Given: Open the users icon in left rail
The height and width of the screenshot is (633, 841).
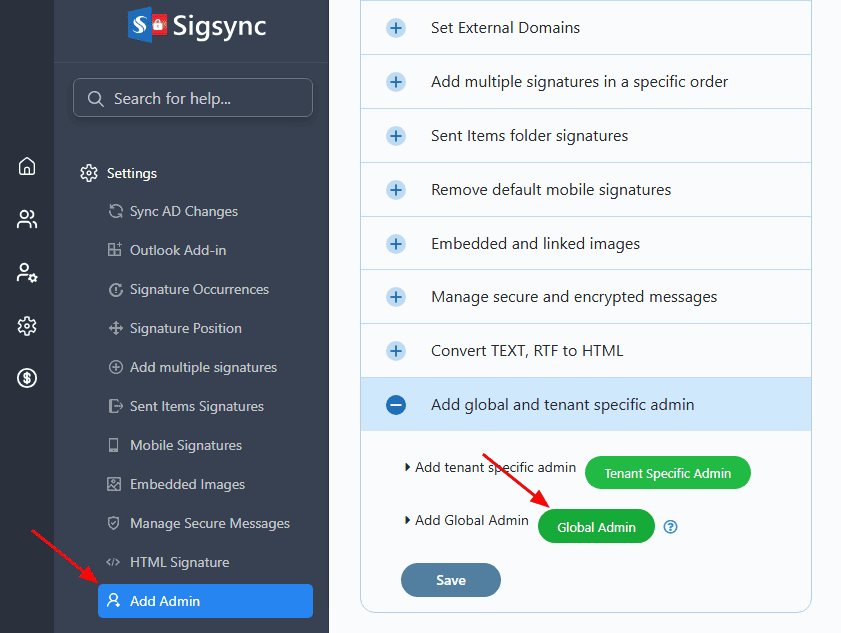Looking at the screenshot, I should 27,219.
